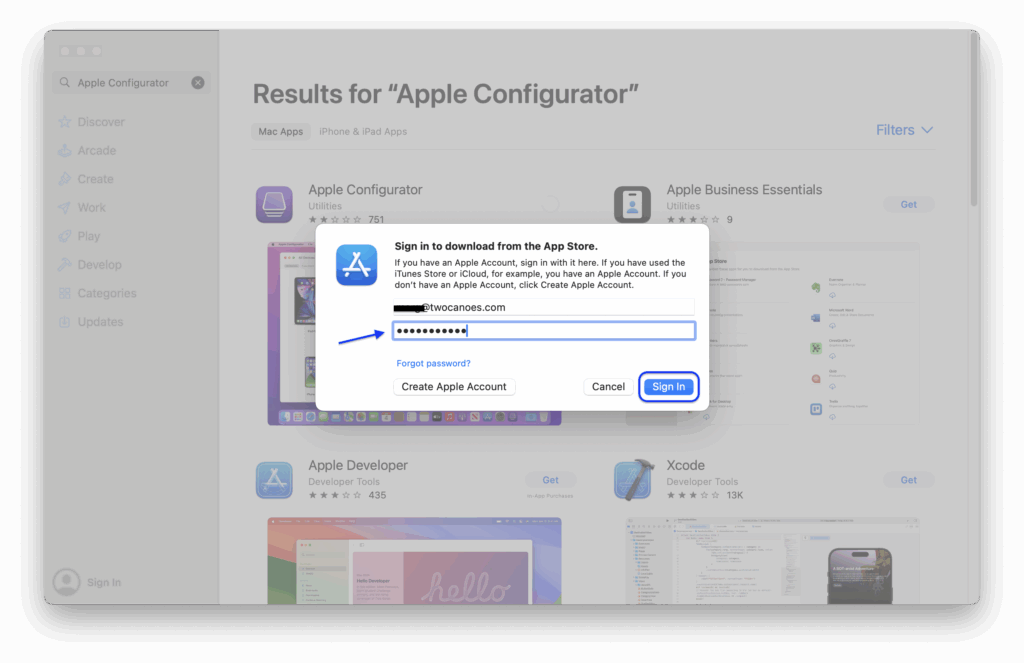
Task: Focus the password field in dialog
Action: pyautogui.click(x=543, y=331)
